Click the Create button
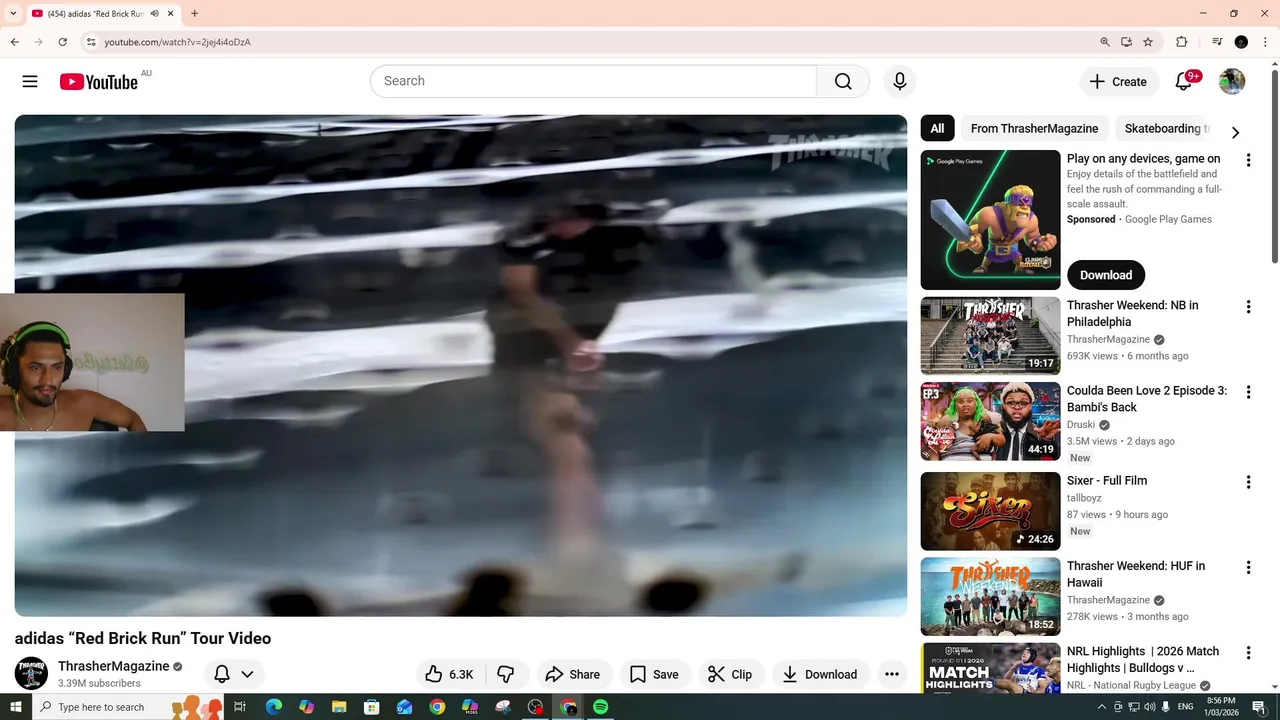Screen dimensions: 1280x720 [1119, 82]
